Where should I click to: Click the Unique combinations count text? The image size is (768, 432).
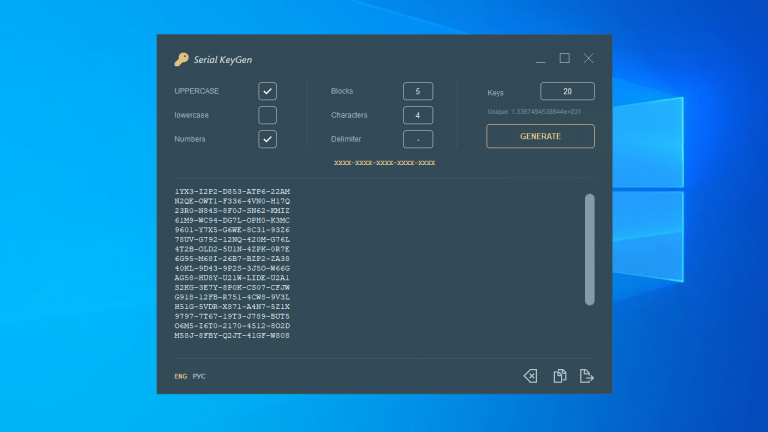coord(534,112)
